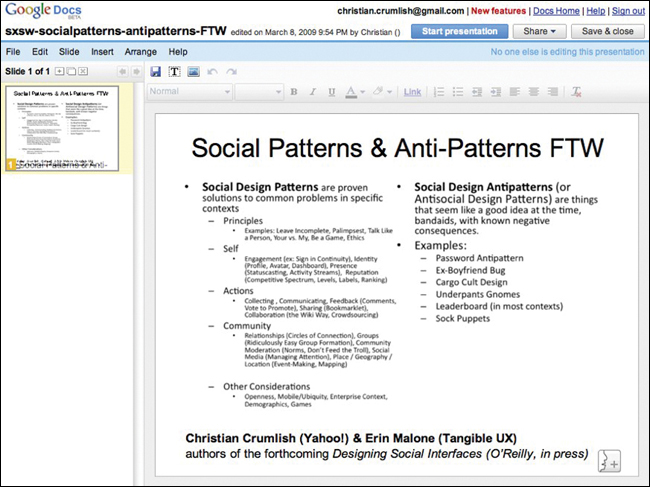
Task: Delete the slide with the X icon
Action: click(x=82, y=72)
